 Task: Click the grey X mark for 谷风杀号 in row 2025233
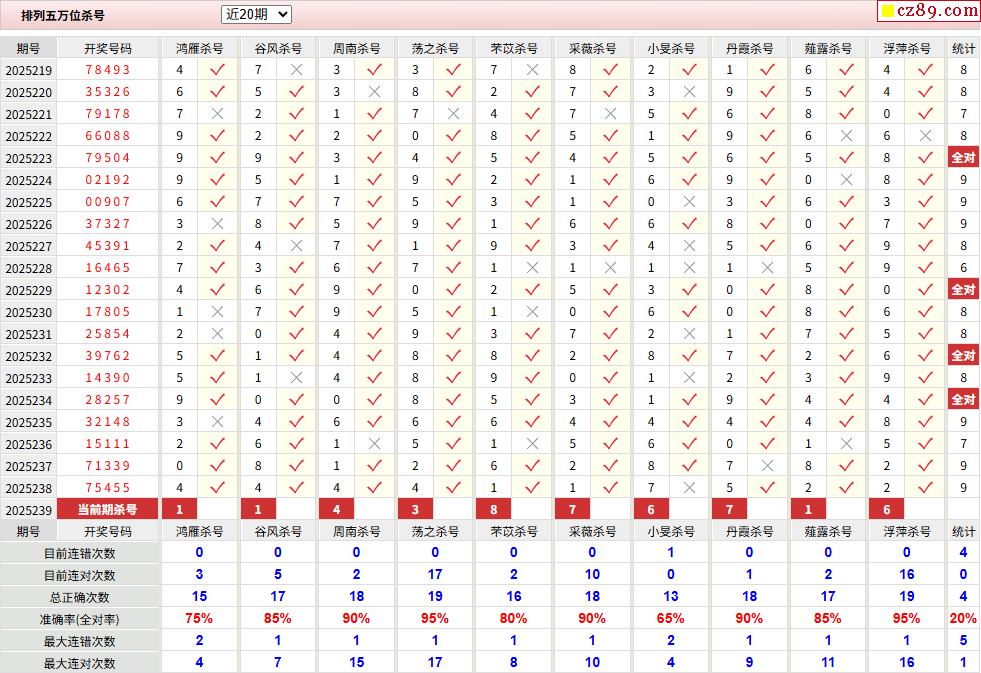297,378
